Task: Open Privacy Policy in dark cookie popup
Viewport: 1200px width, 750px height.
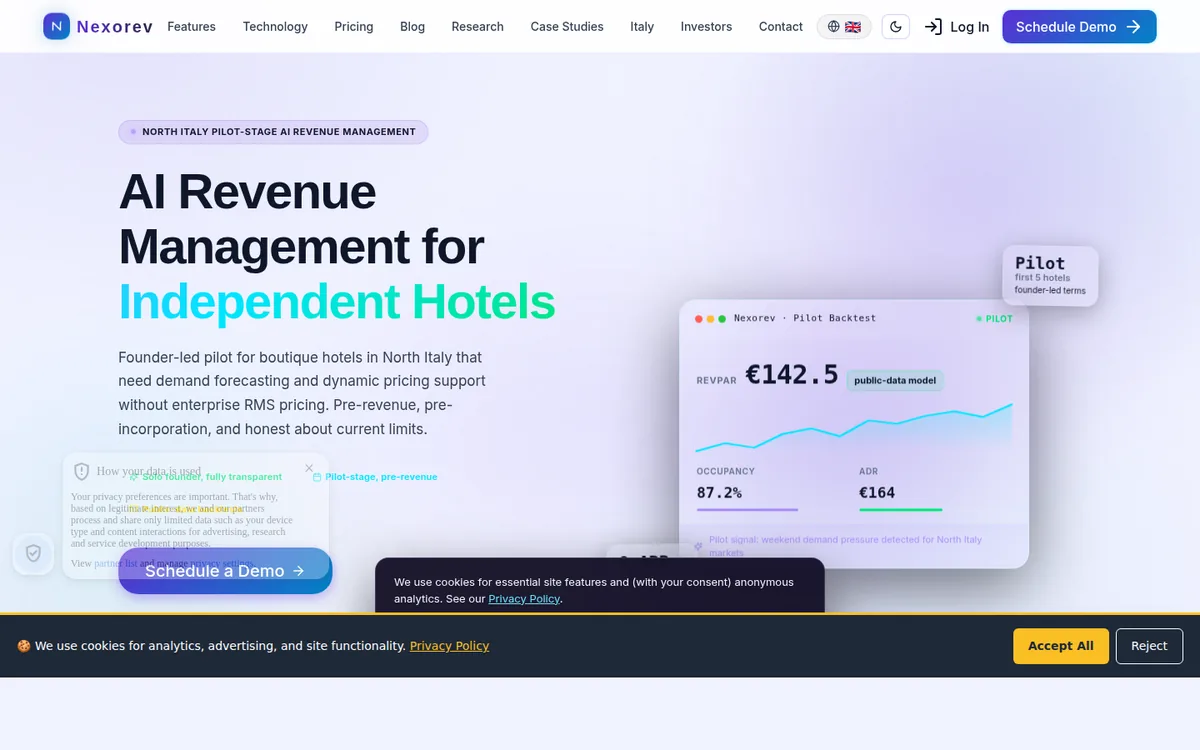Action: [x=524, y=599]
